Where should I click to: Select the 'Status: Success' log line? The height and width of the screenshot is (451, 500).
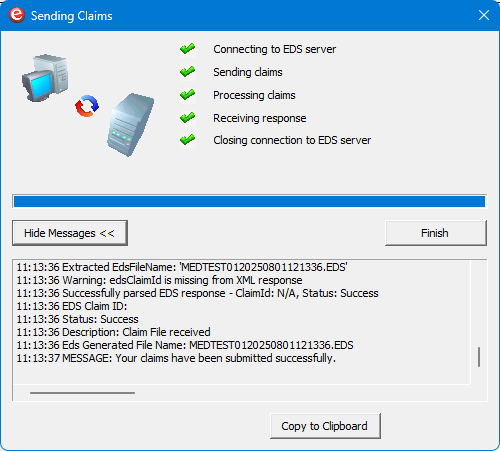[77, 319]
